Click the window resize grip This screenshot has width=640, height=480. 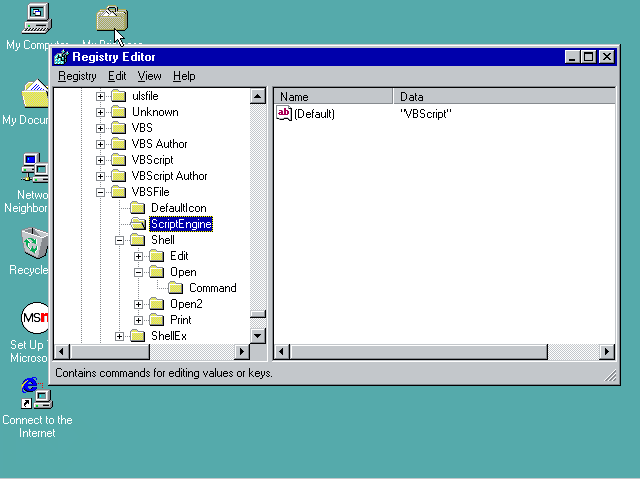610,375
